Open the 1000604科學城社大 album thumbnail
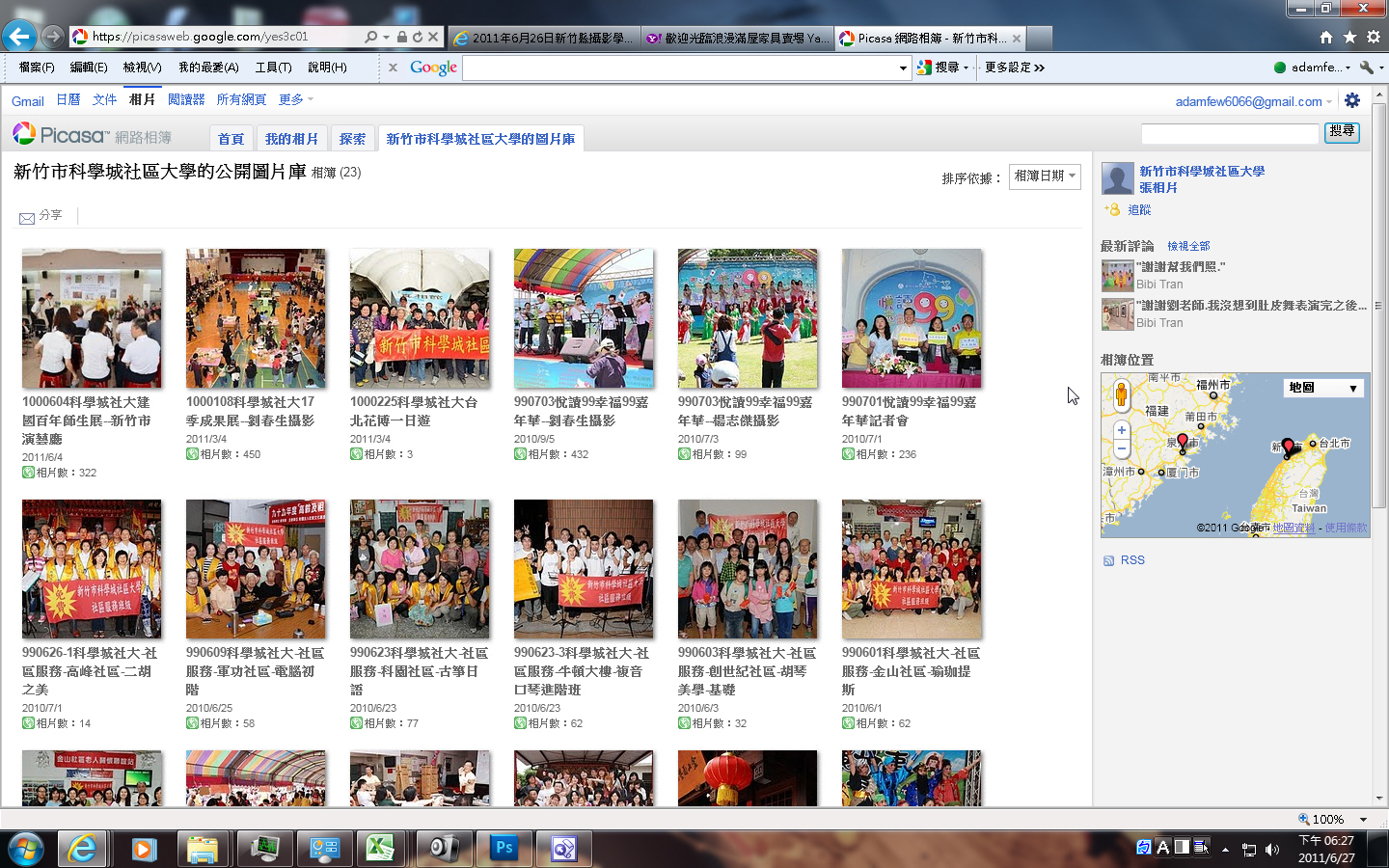Screen dimensions: 1389x868 pyautogui.click(x=92, y=318)
